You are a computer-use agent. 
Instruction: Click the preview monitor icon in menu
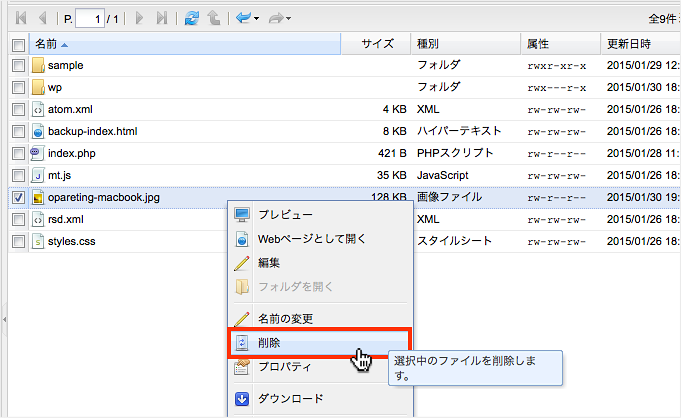pyautogui.click(x=242, y=215)
